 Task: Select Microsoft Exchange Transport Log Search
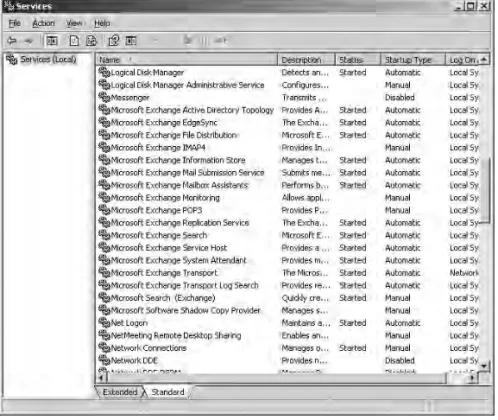click(185, 285)
